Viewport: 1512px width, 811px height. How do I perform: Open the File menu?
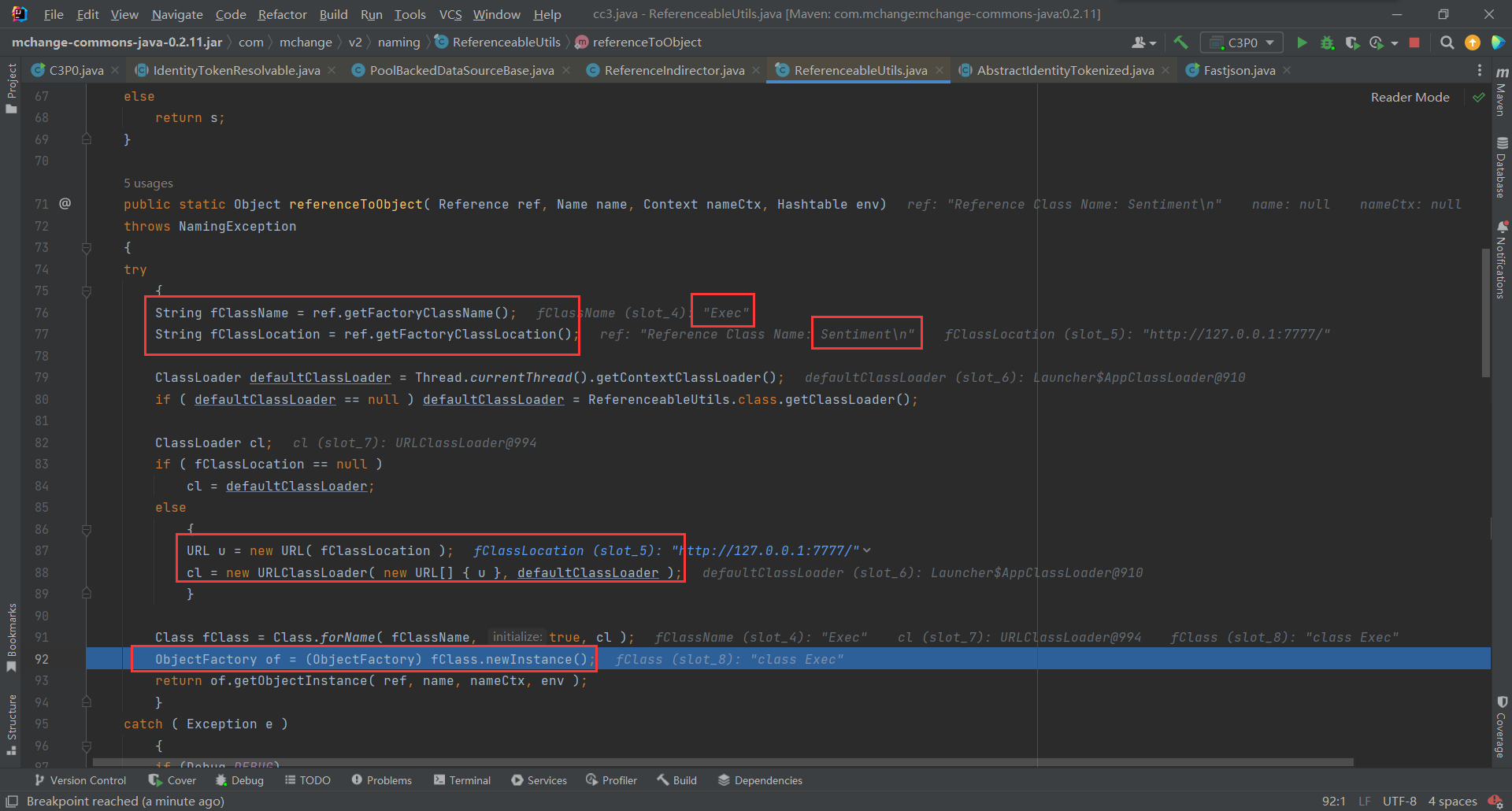click(54, 14)
